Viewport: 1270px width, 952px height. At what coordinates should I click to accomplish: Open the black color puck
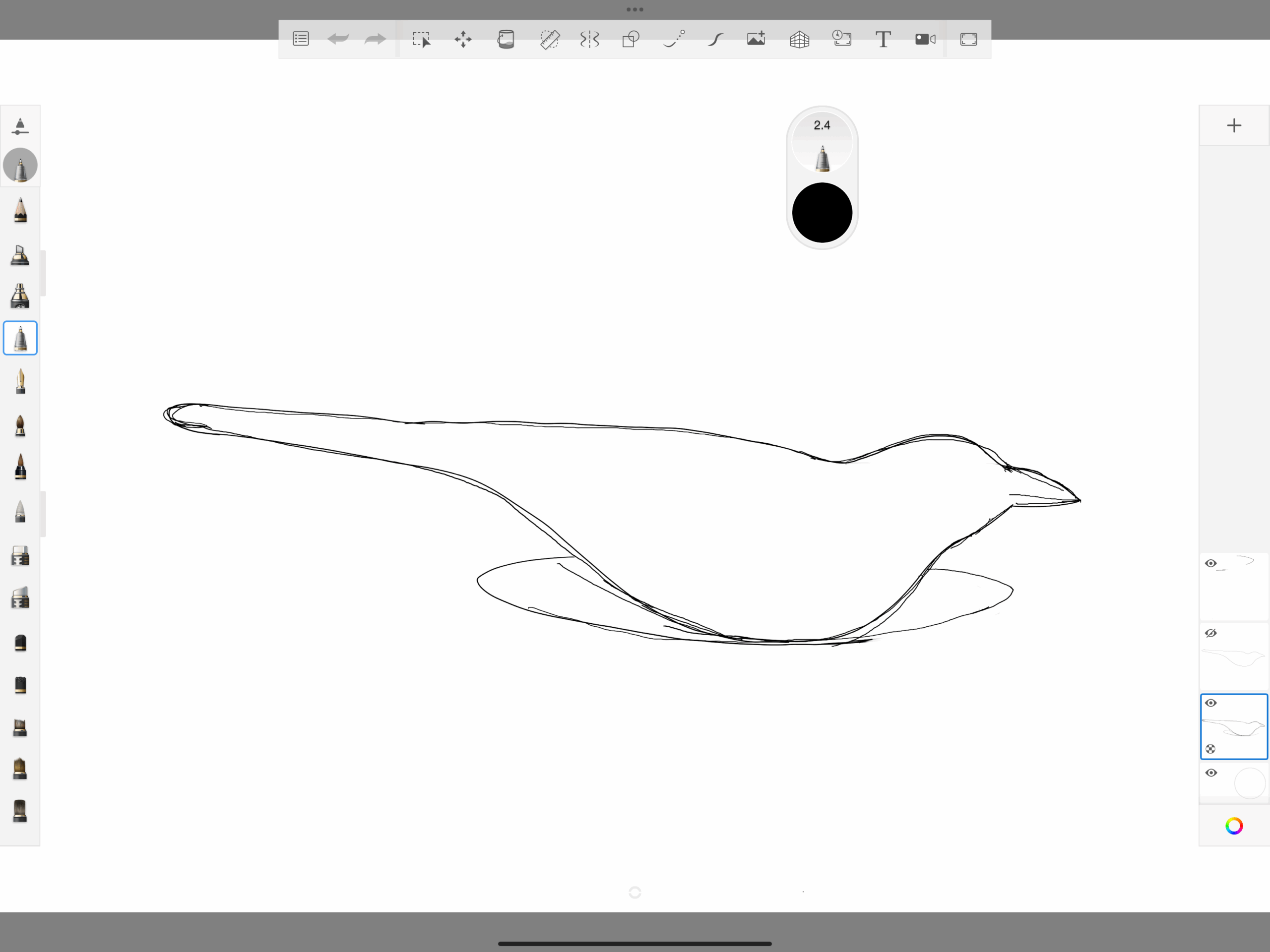coord(822,213)
